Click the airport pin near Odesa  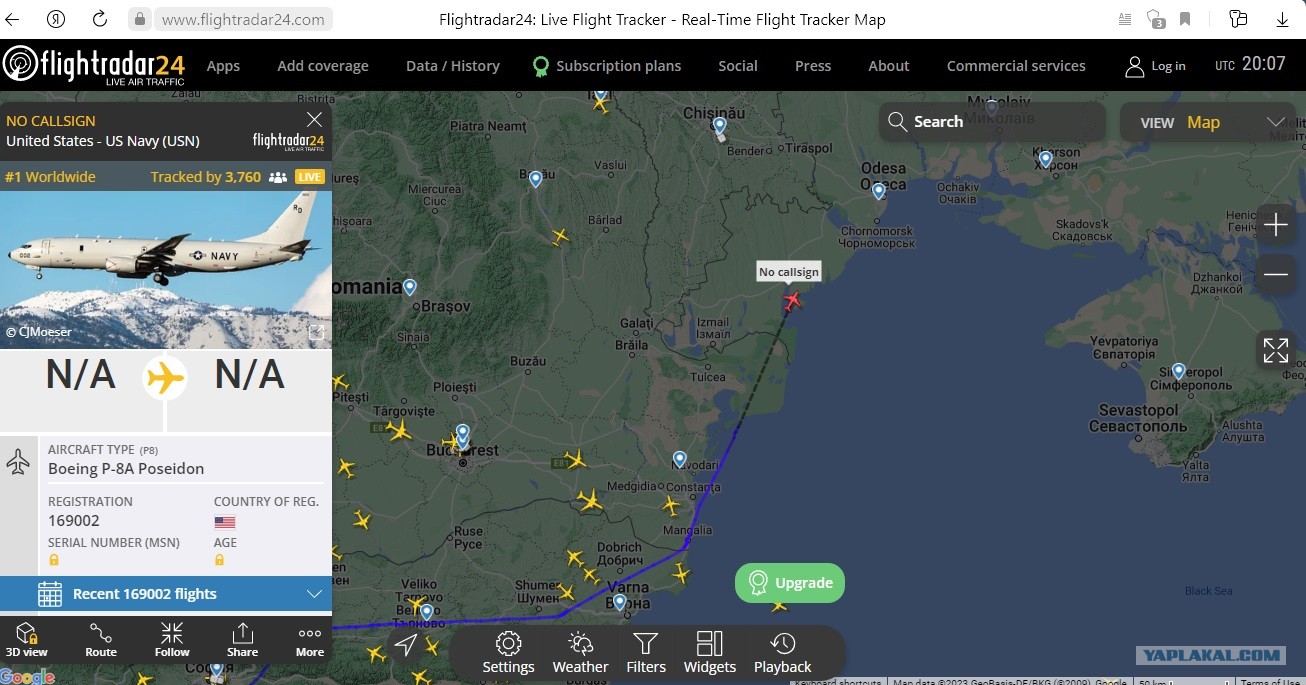pos(878,191)
